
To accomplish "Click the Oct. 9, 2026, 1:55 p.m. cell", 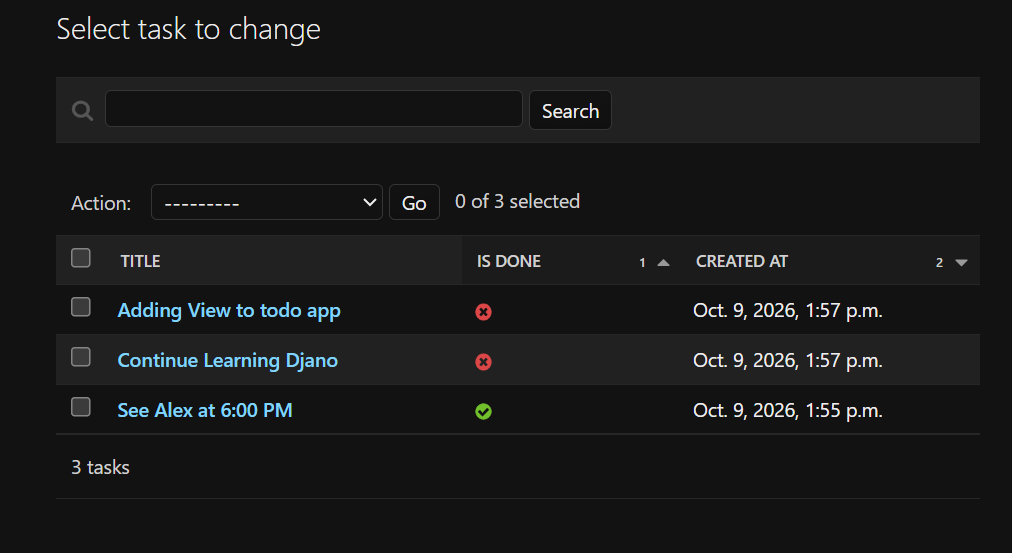I will 787,411.
